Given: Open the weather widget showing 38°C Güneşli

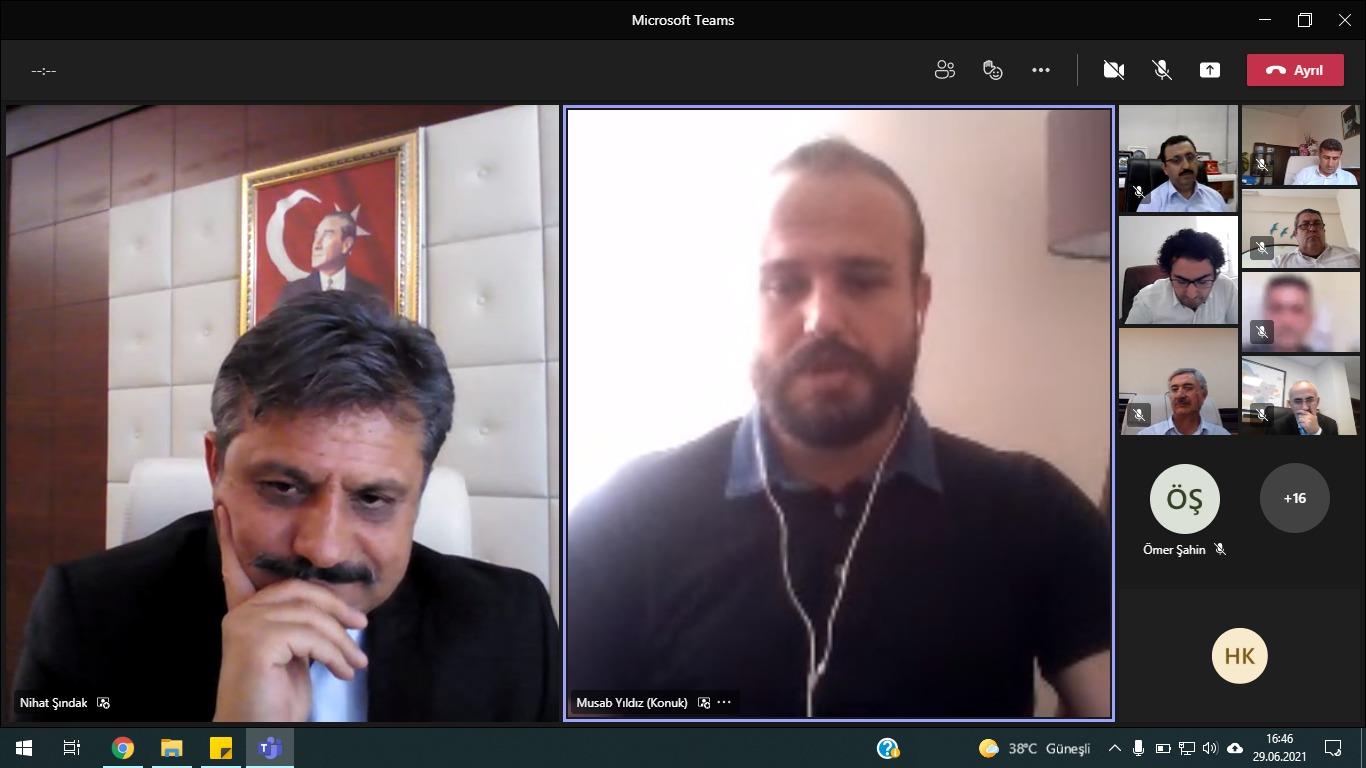Looking at the screenshot, I should pos(1034,748).
